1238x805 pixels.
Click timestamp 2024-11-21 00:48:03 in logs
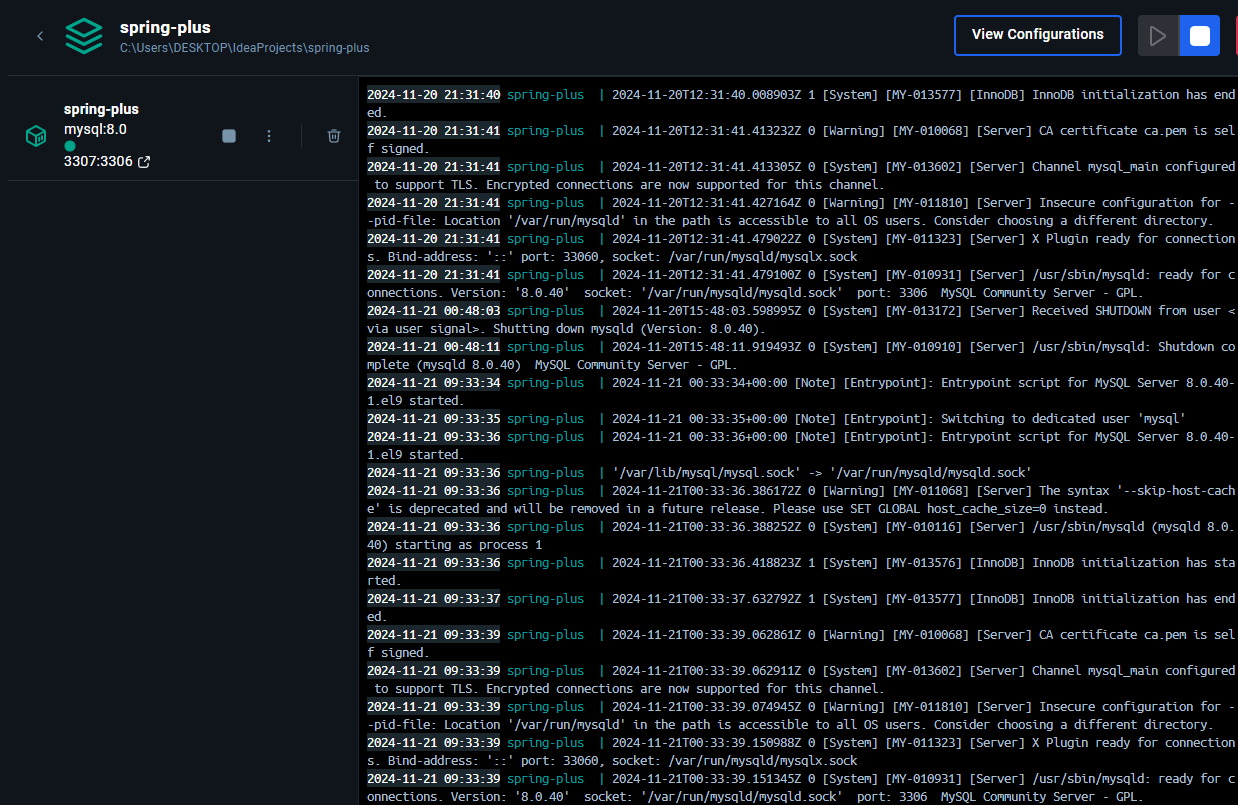click(x=434, y=311)
